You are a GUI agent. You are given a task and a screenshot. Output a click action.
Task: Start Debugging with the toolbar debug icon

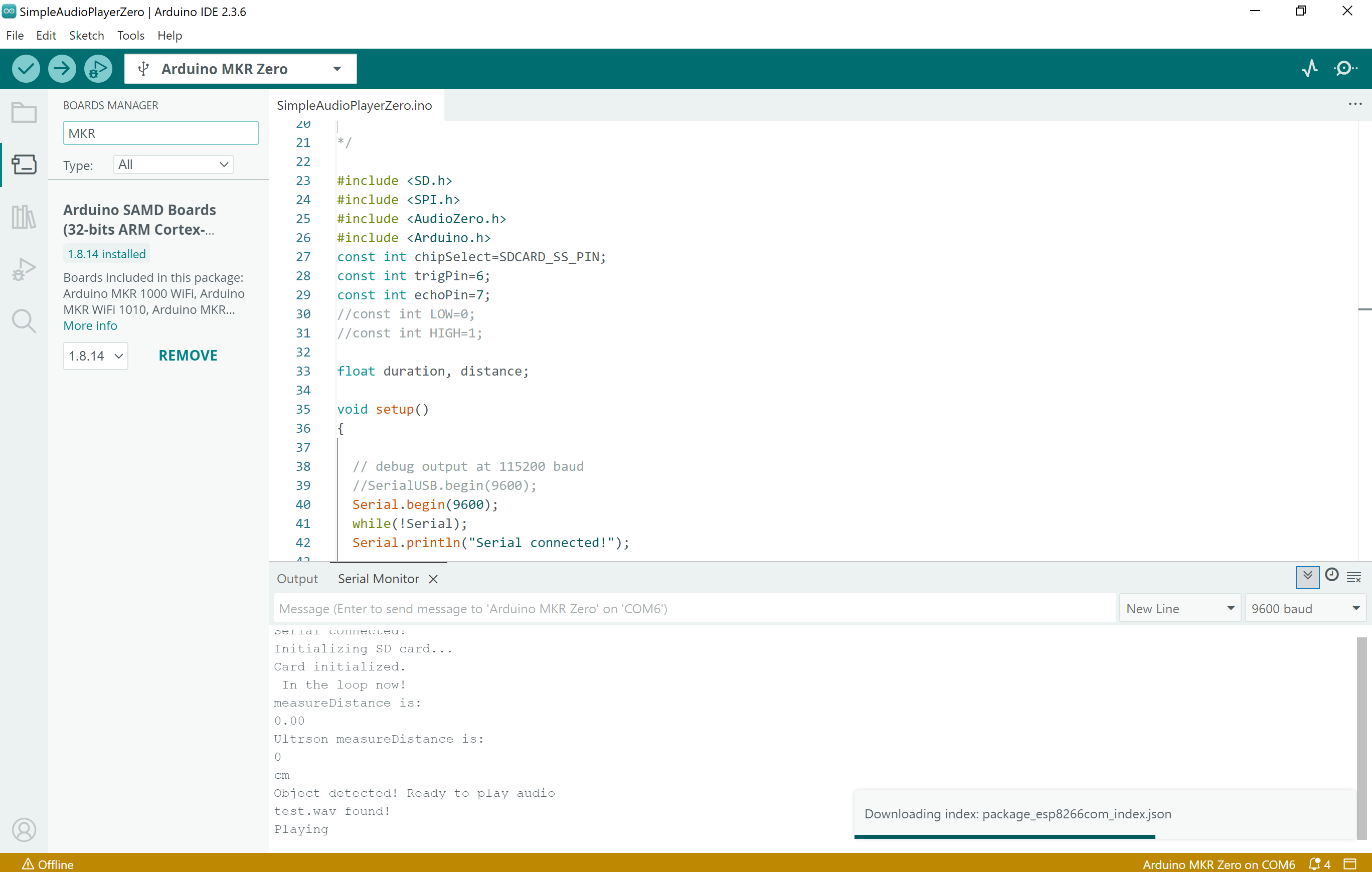click(97, 69)
